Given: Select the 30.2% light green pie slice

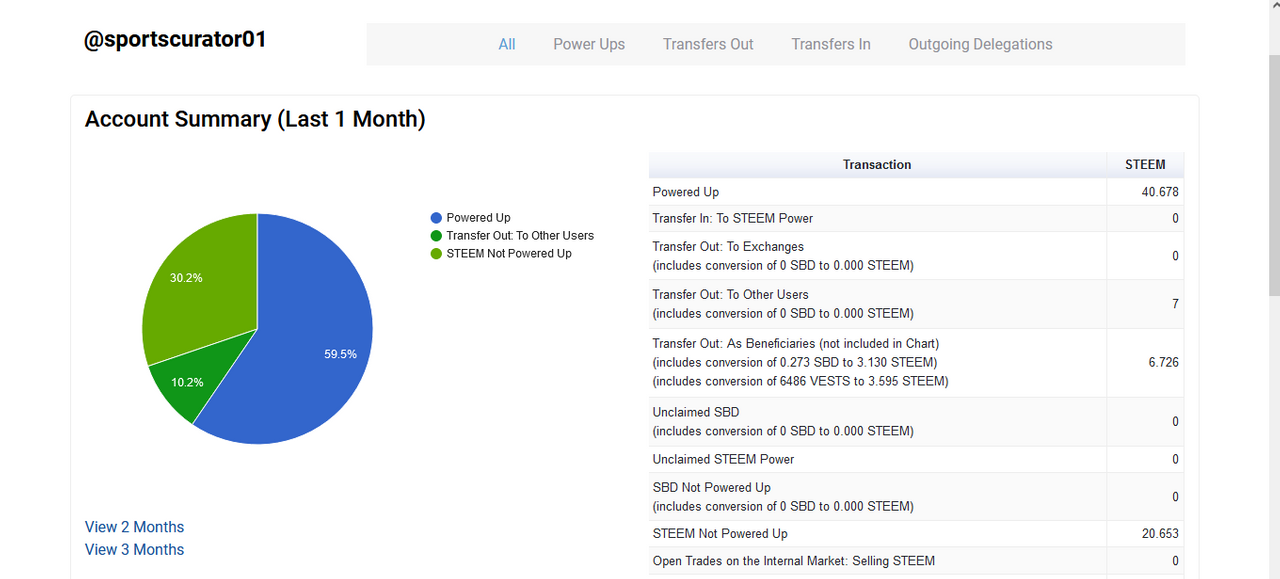Looking at the screenshot, I should (x=195, y=285).
